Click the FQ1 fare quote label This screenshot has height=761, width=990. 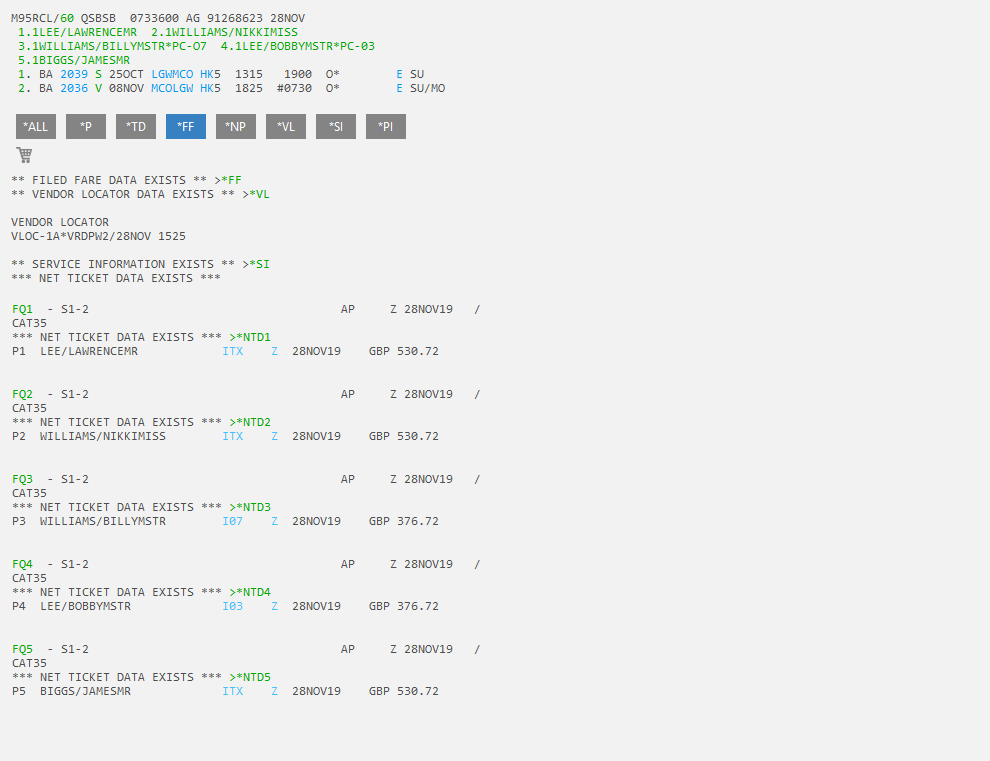pyautogui.click(x=22, y=309)
